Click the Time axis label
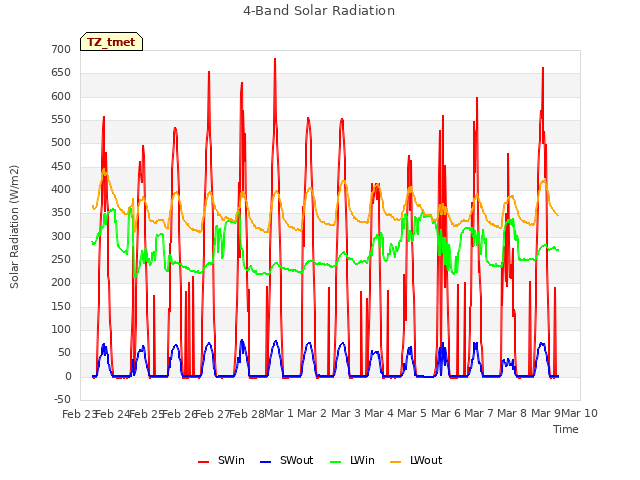The image size is (640, 480). [566, 429]
